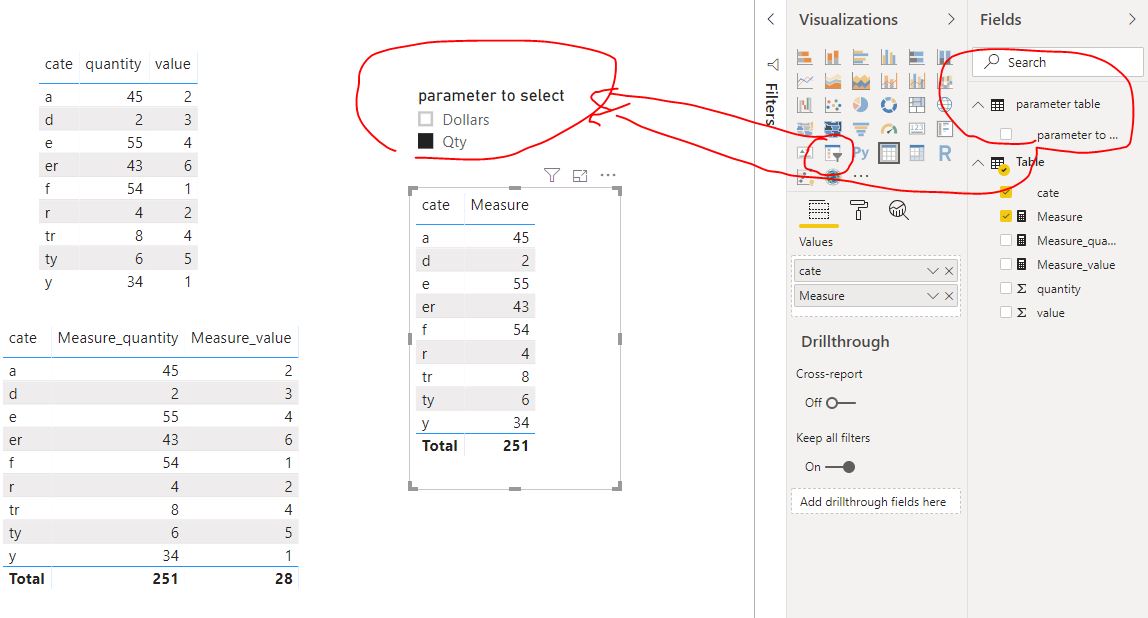Image resolution: width=1148 pixels, height=618 pixels.
Task: Open the cate value field dropdown
Action: pos(932,271)
